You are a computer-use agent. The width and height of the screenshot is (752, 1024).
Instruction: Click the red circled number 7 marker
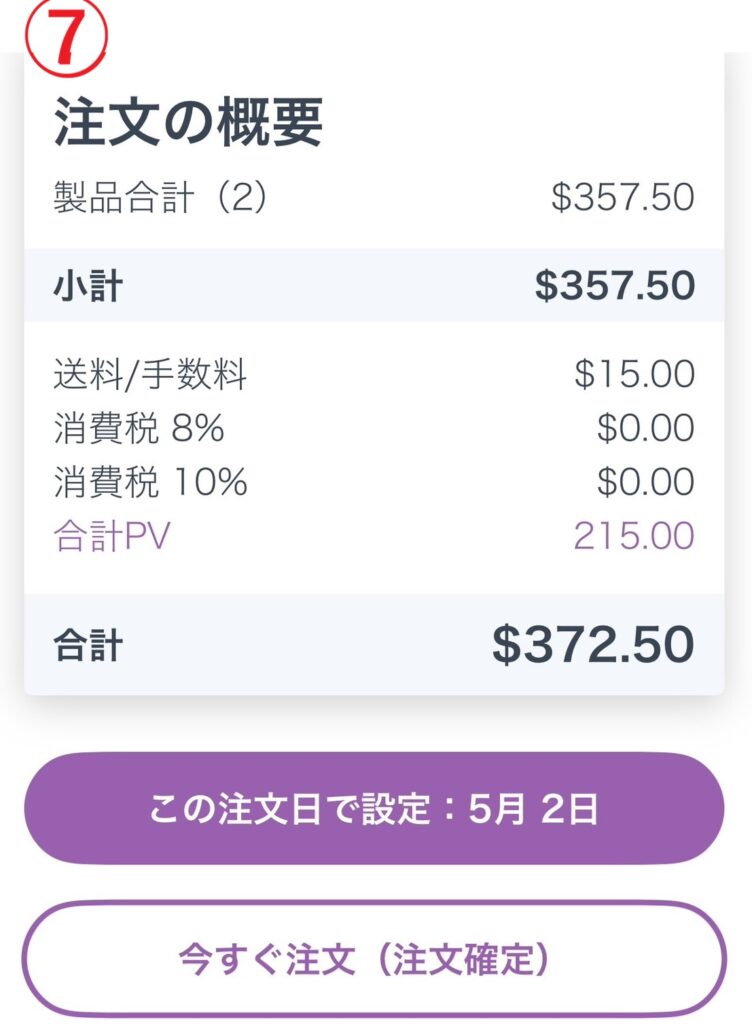66,37
